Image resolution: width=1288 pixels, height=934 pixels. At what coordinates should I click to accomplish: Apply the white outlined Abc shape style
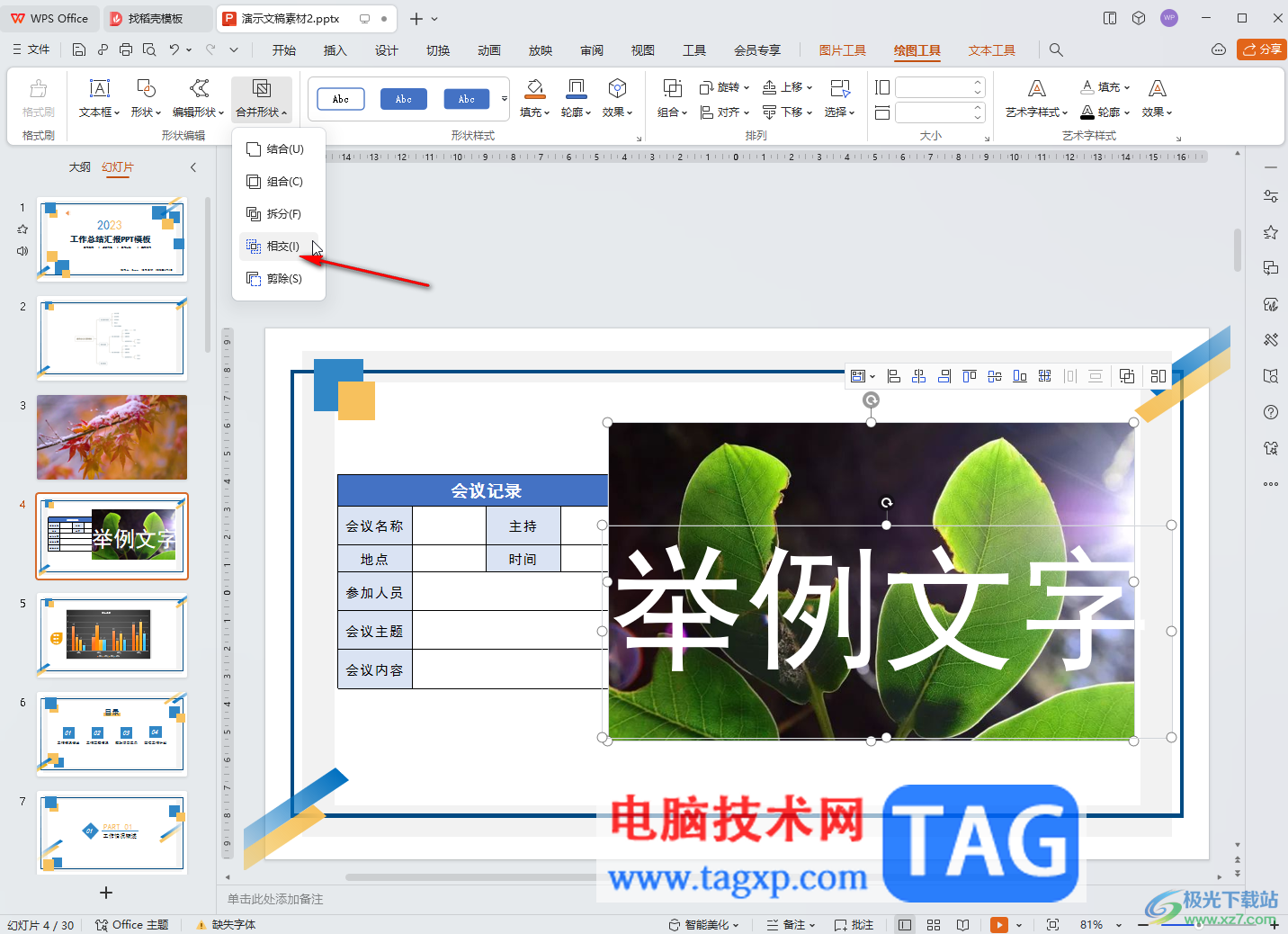tap(341, 99)
